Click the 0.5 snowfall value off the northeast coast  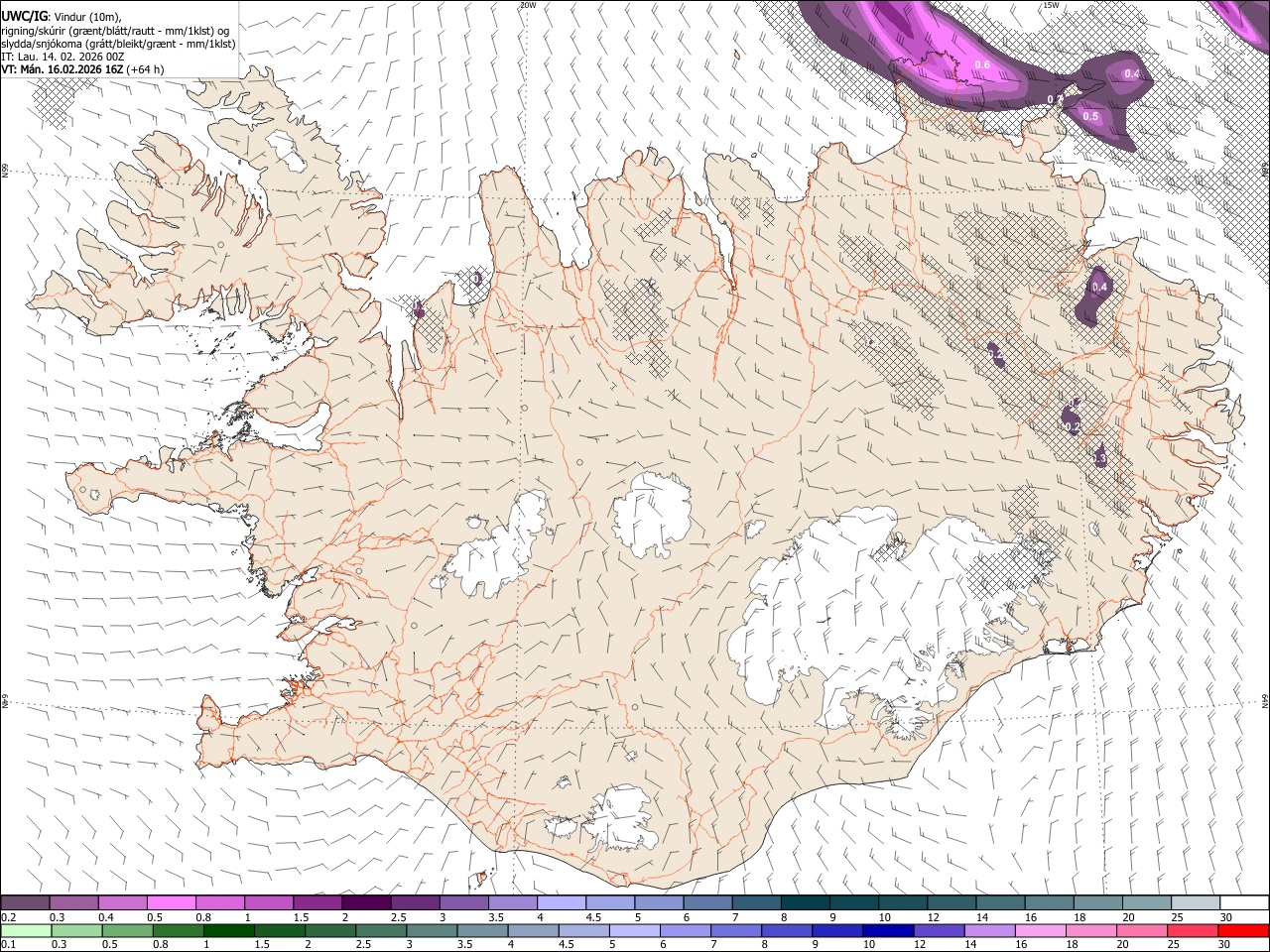(x=1090, y=116)
